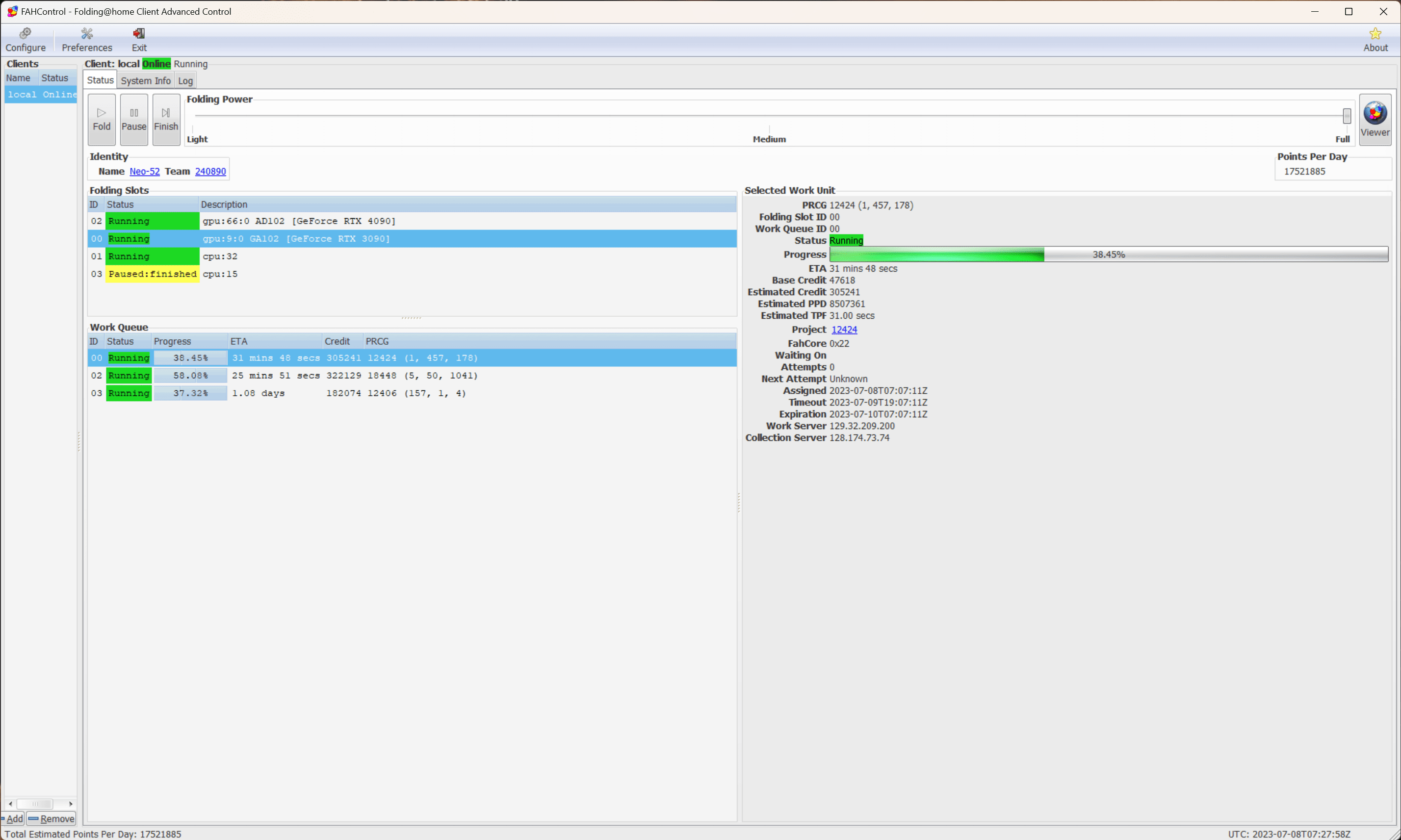Minimize the FAHControl window
The width and height of the screenshot is (1401, 840).
(1314, 11)
